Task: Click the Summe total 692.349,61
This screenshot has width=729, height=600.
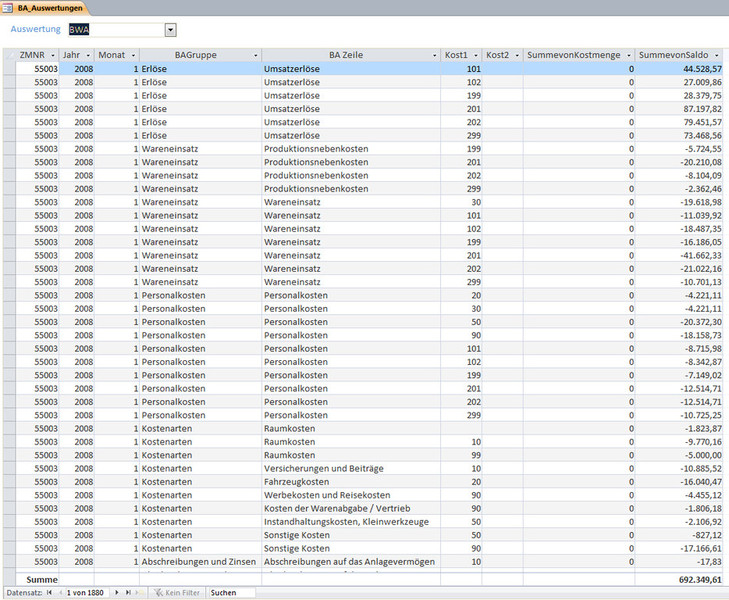Action: coord(679,580)
